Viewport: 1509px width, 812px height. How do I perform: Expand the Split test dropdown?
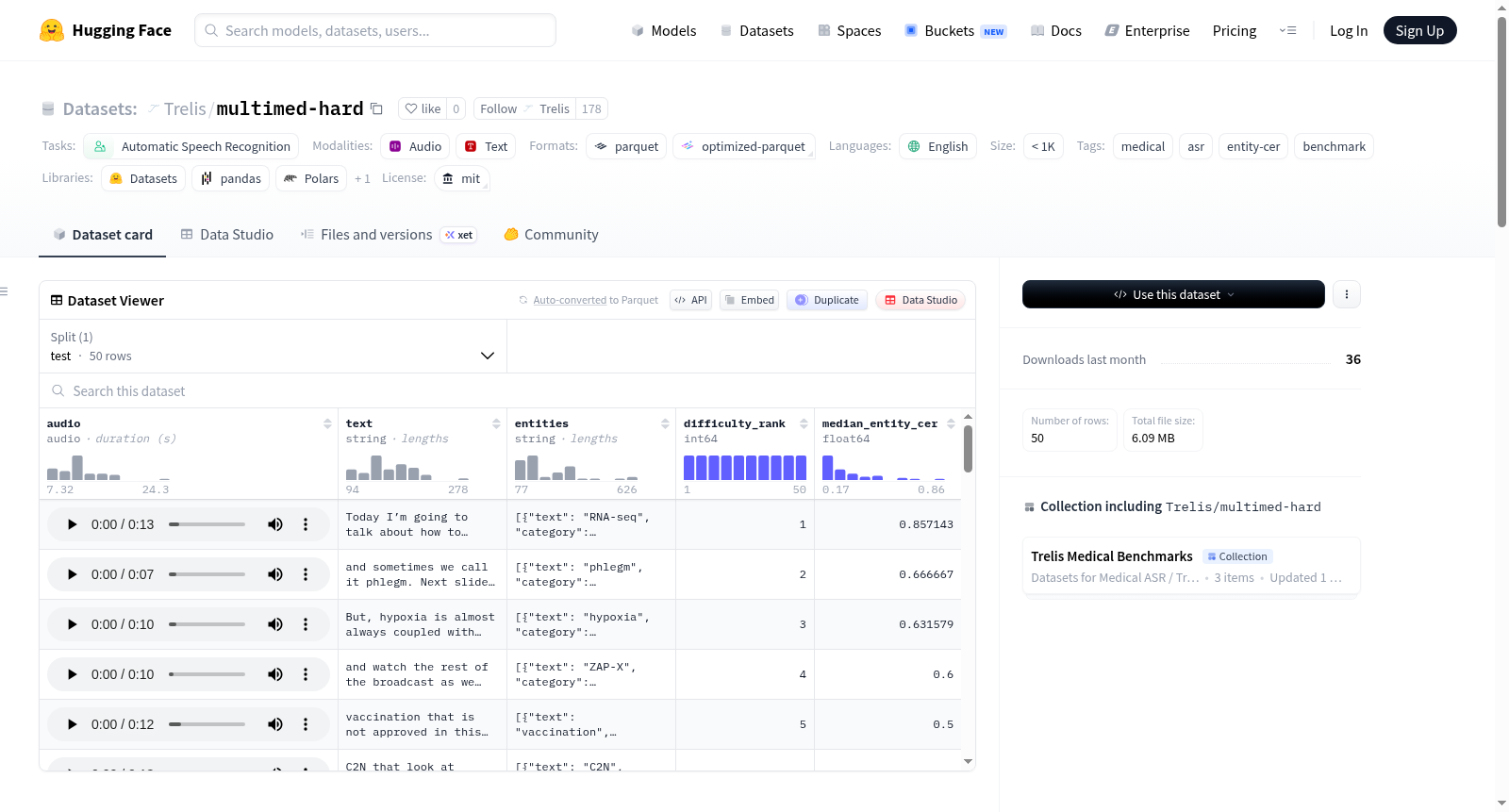pos(274,347)
